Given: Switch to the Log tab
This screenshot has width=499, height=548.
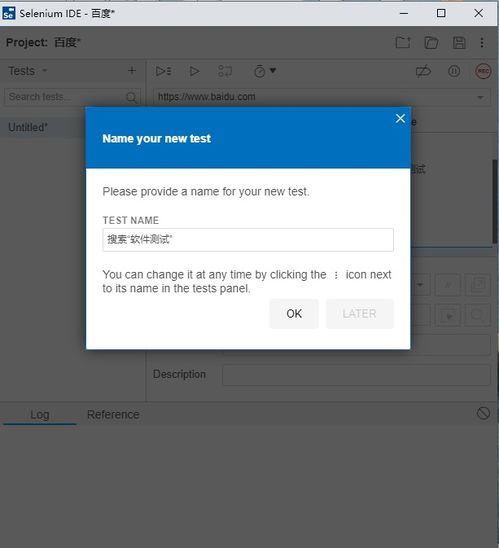Looking at the screenshot, I should click(39, 414).
